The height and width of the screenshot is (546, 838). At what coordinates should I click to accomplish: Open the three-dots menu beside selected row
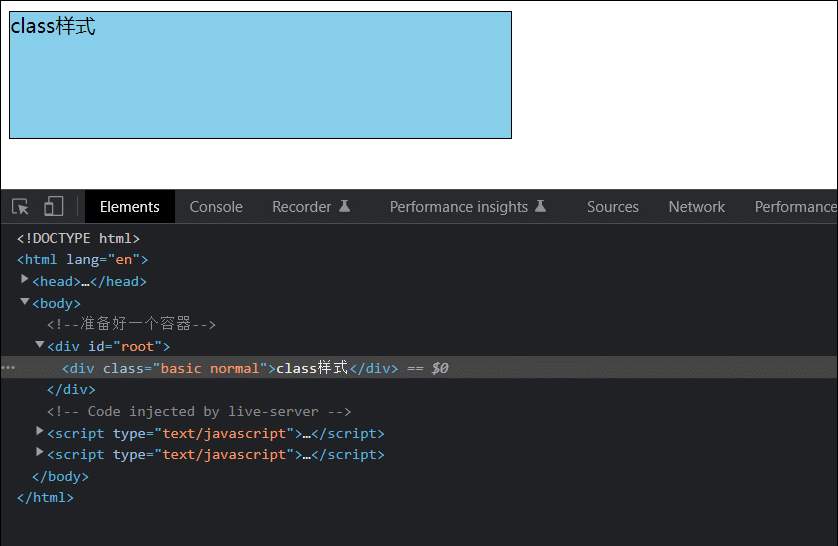8,368
